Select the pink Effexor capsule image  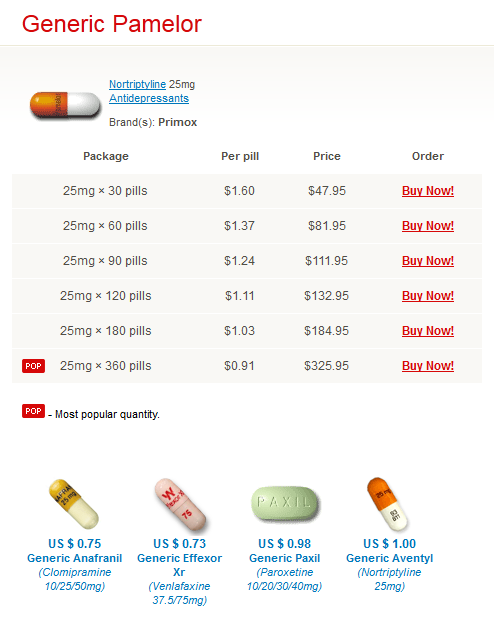point(180,504)
